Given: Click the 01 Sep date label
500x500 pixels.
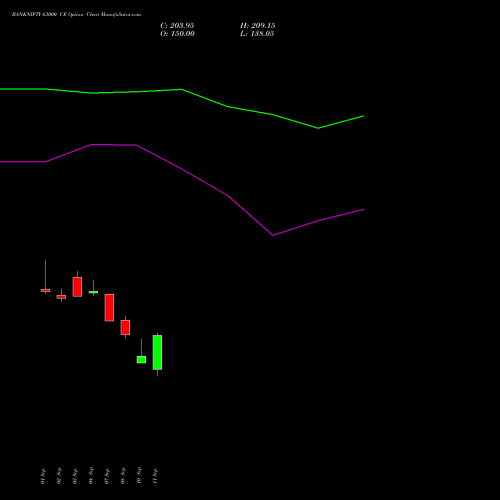Looking at the screenshot, I should click(43, 476).
